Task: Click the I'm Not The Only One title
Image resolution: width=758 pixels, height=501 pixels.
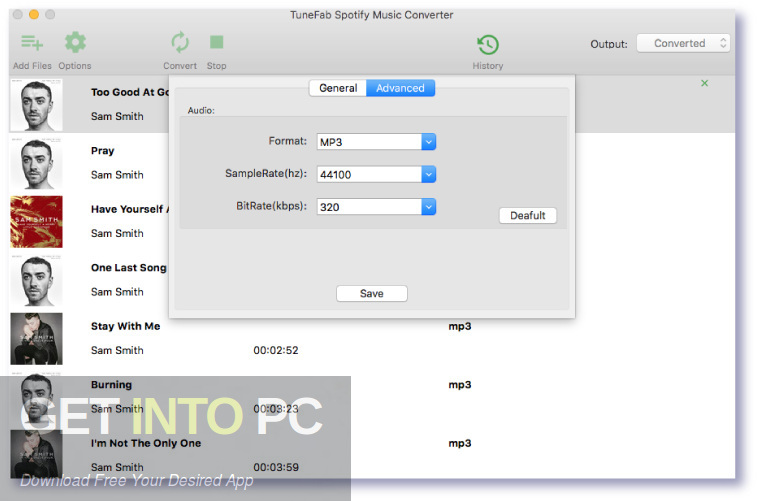Action: point(146,443)
